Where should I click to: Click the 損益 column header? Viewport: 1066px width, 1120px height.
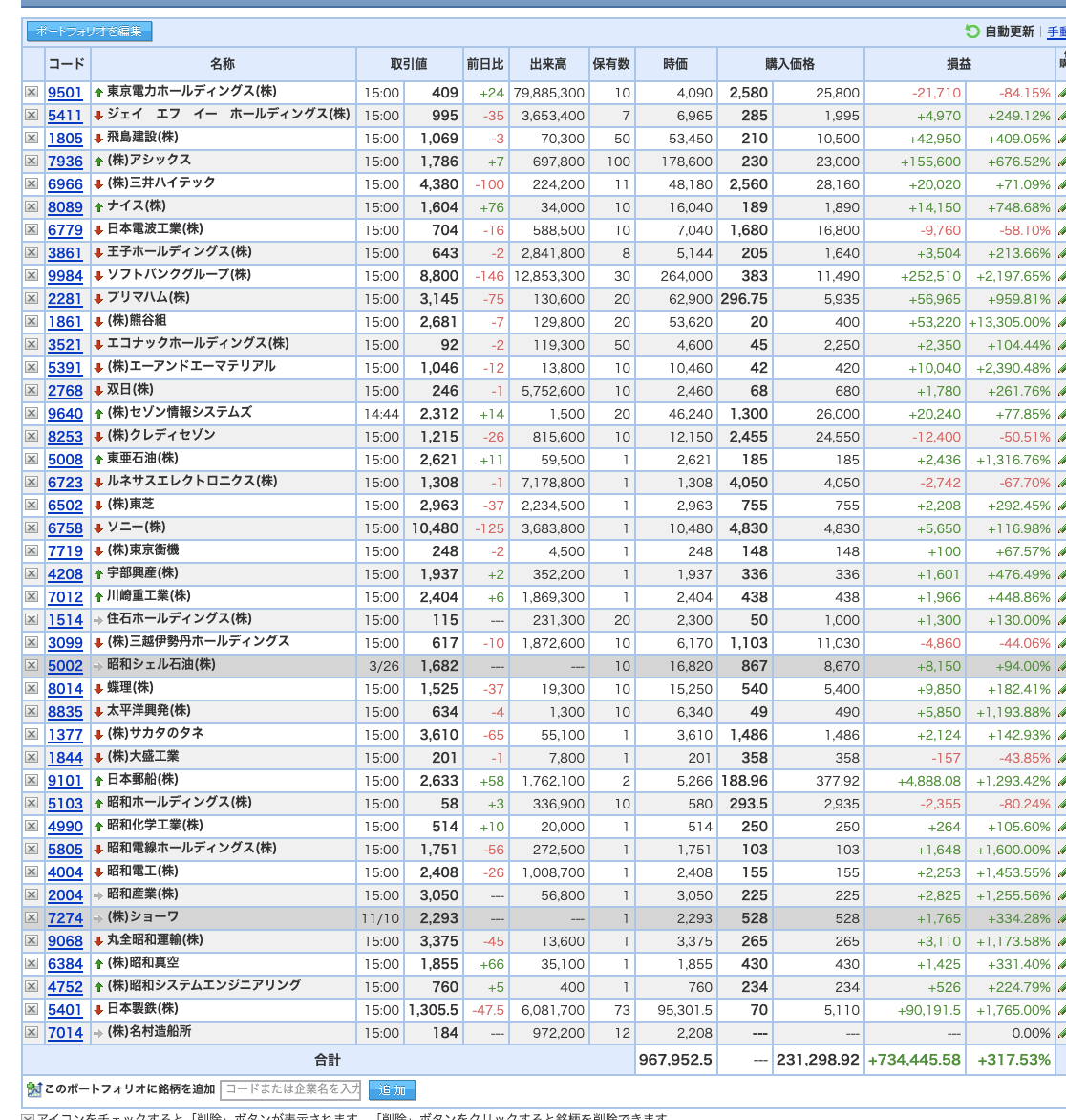tap(959, 64)
